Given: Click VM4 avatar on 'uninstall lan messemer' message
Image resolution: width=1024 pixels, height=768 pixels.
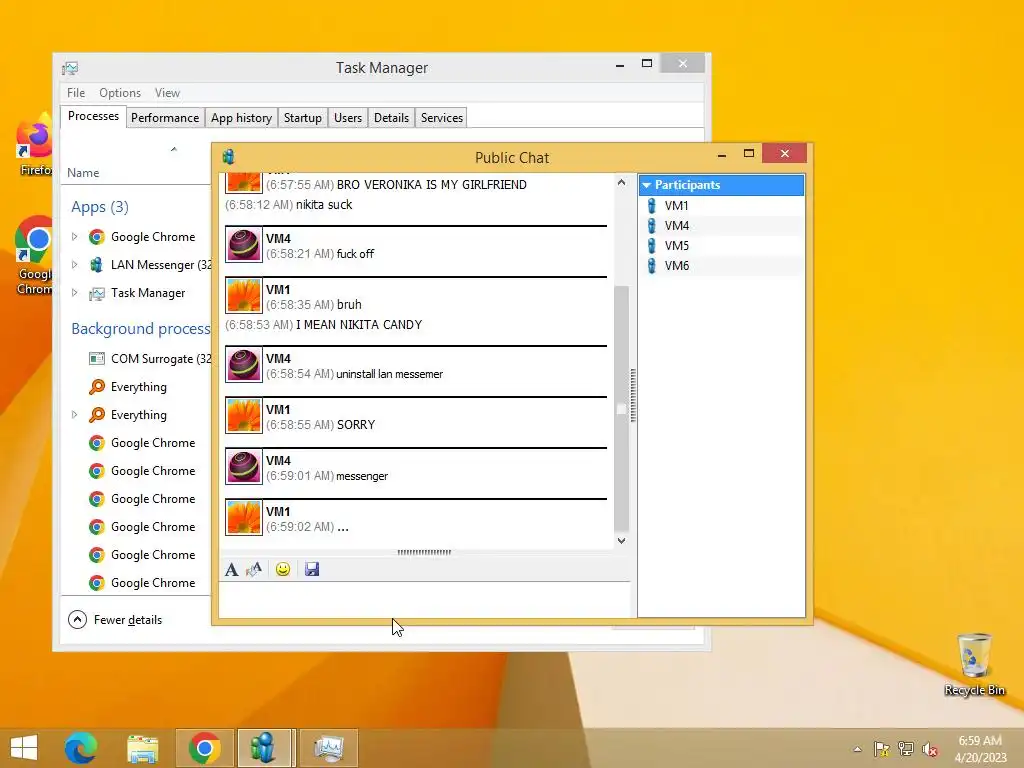Looking at the screenshot, I should coord(244,365).
